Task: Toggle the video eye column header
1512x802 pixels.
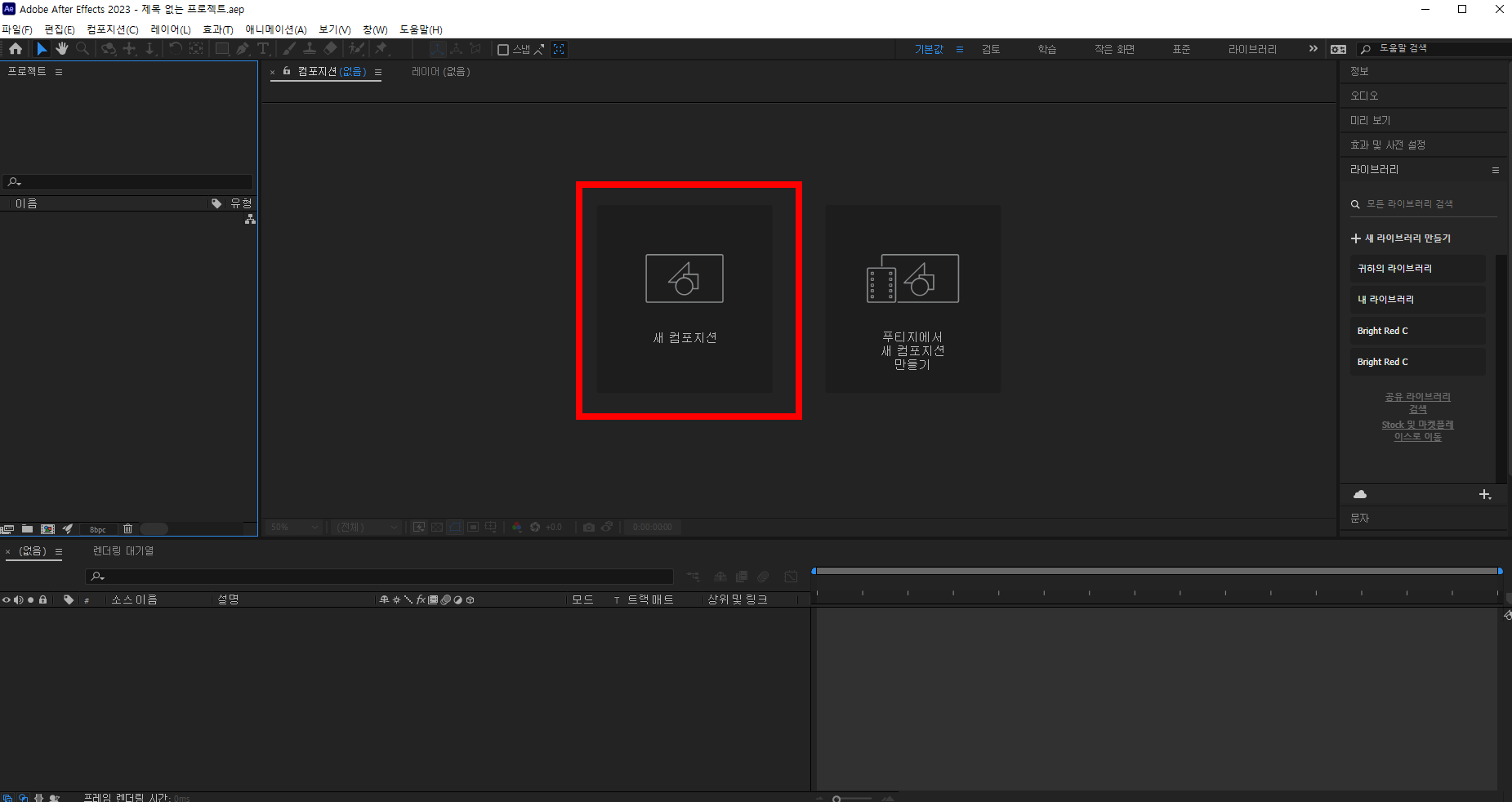Action: click(7, 599)
